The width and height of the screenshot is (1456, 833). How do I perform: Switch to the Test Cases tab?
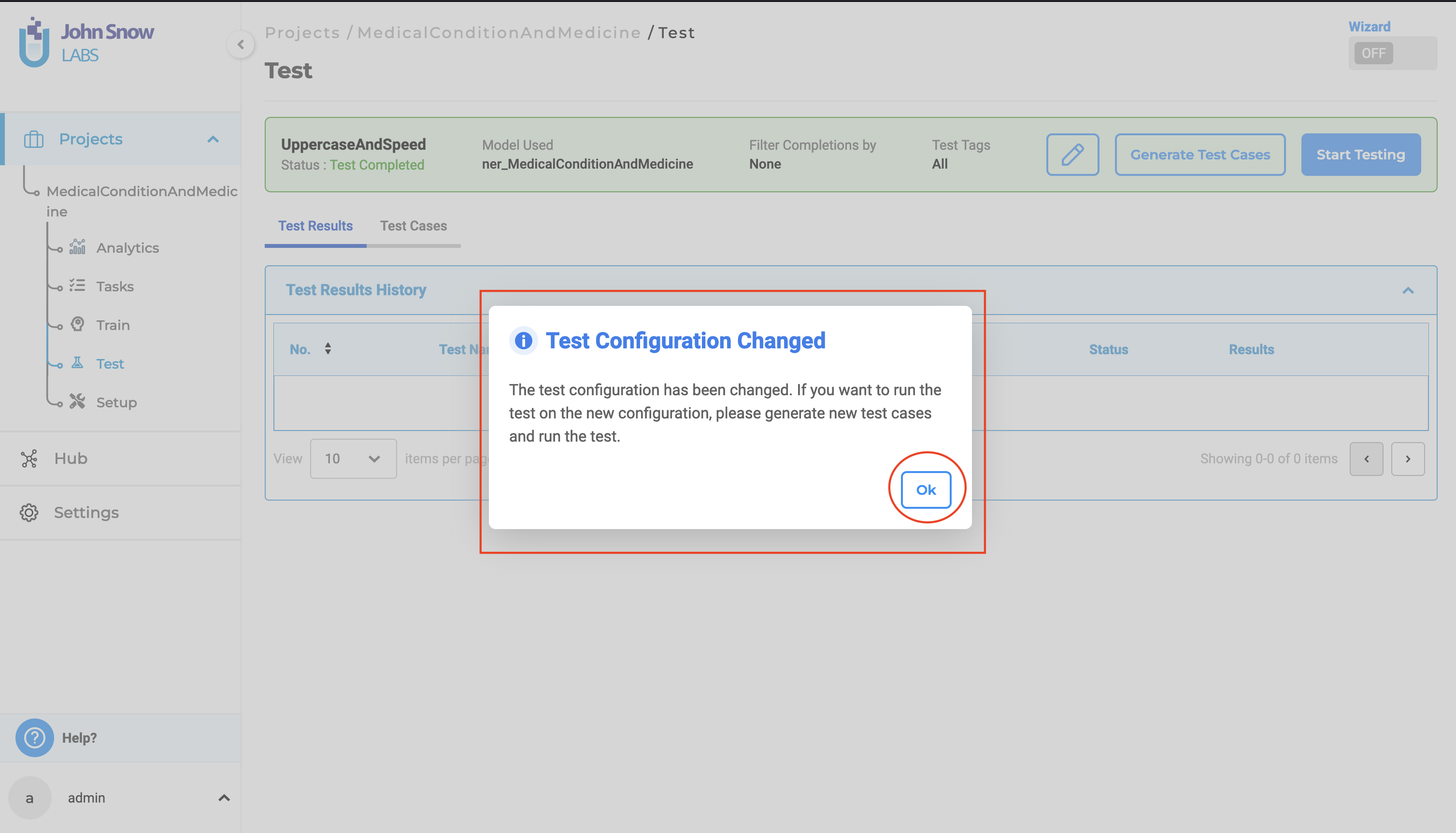(x=413, y=225)
